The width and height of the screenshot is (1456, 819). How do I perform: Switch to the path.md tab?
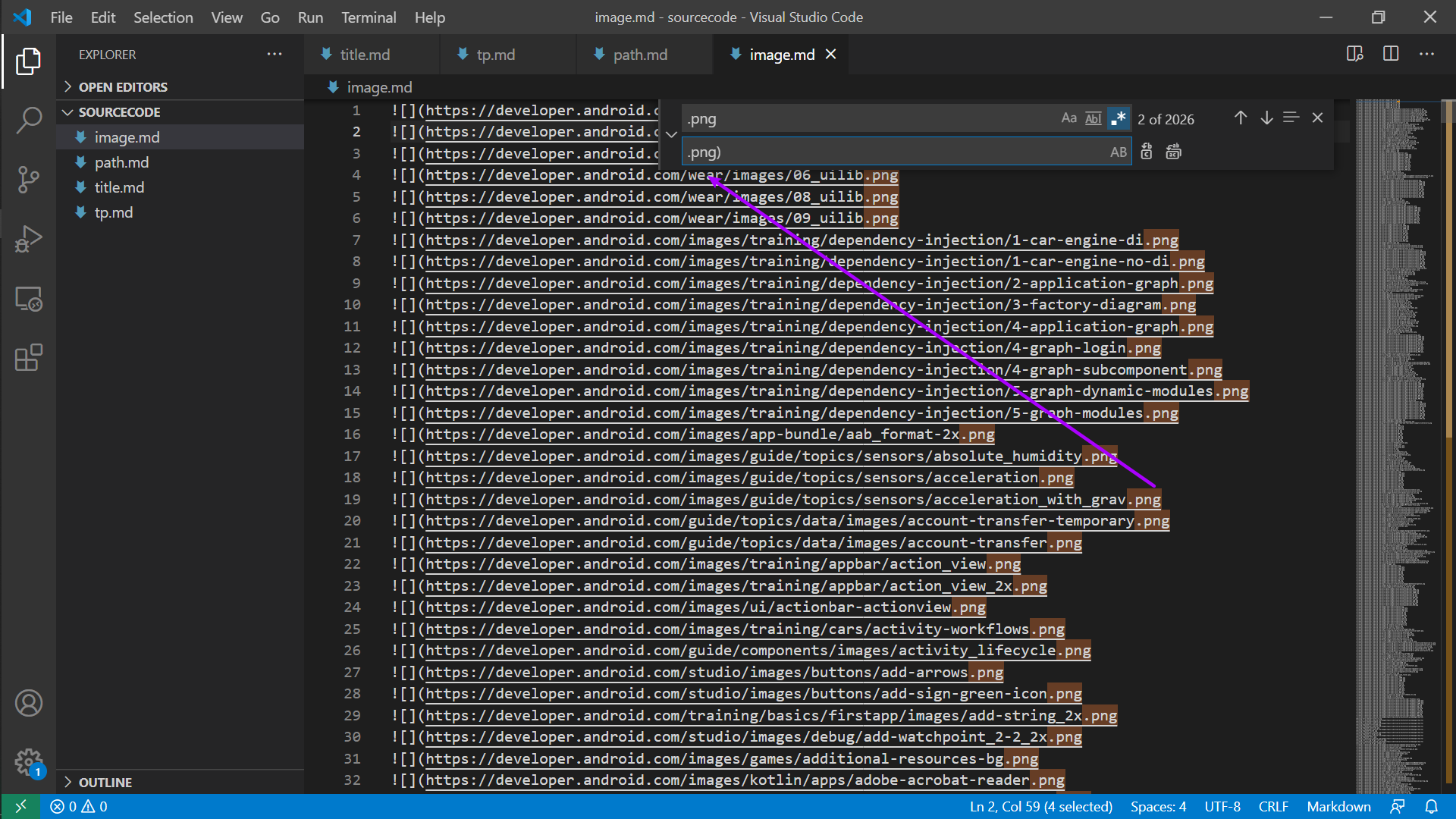(639, 55)
